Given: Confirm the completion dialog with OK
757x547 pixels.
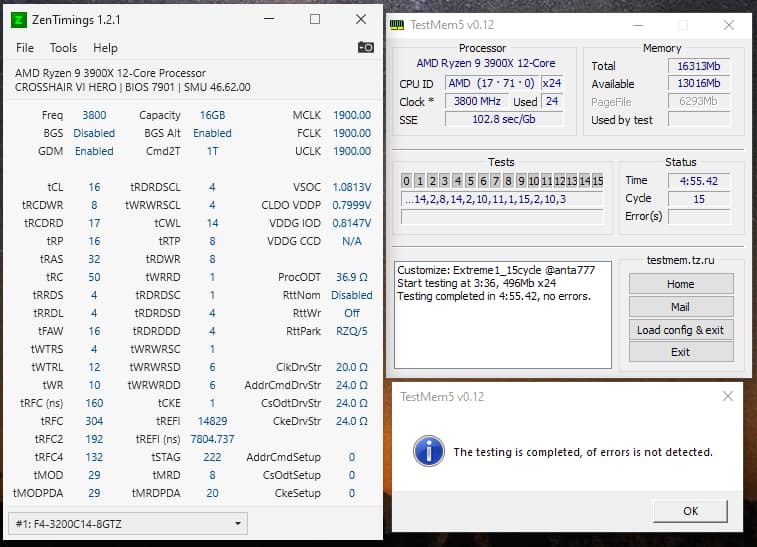Looking at the screenshot, I should click(690, 511).
